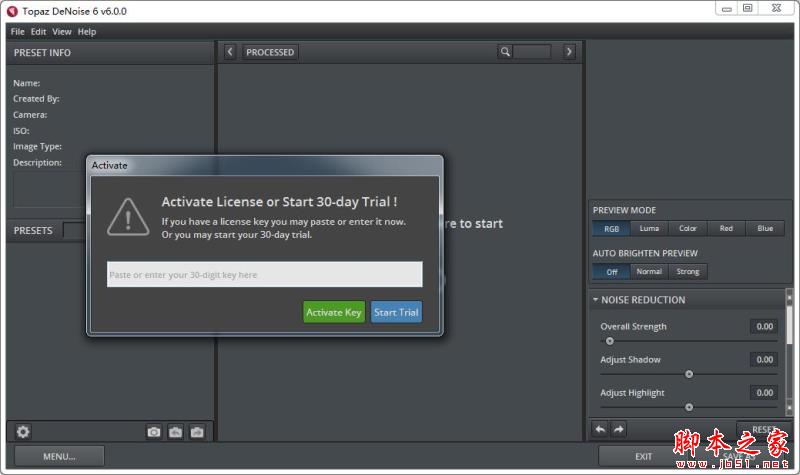
Task: Open the View menu
Action: [x=62, y=32]
